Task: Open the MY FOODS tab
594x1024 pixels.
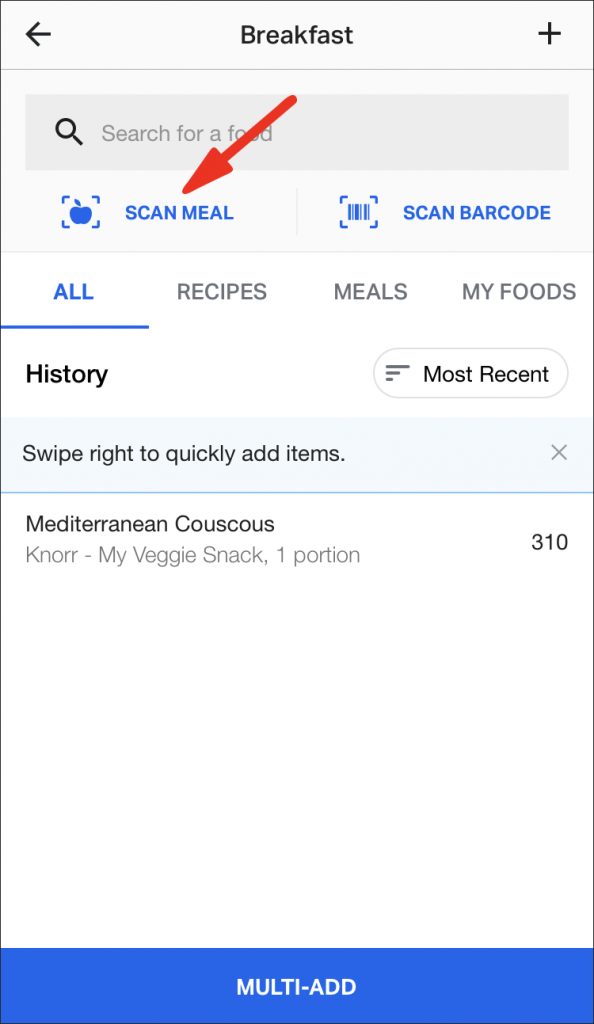Action: 518,291
